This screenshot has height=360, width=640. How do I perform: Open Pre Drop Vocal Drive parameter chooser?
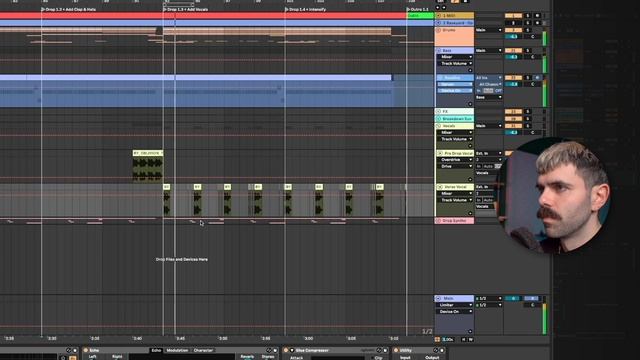455,166
